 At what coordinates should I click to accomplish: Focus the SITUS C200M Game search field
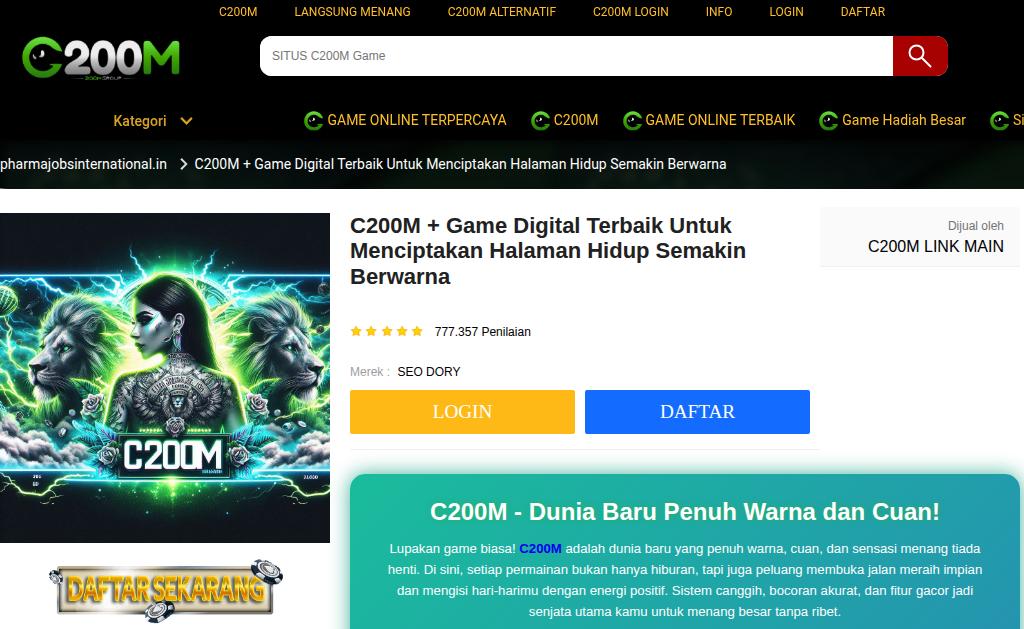coord(576,56)
